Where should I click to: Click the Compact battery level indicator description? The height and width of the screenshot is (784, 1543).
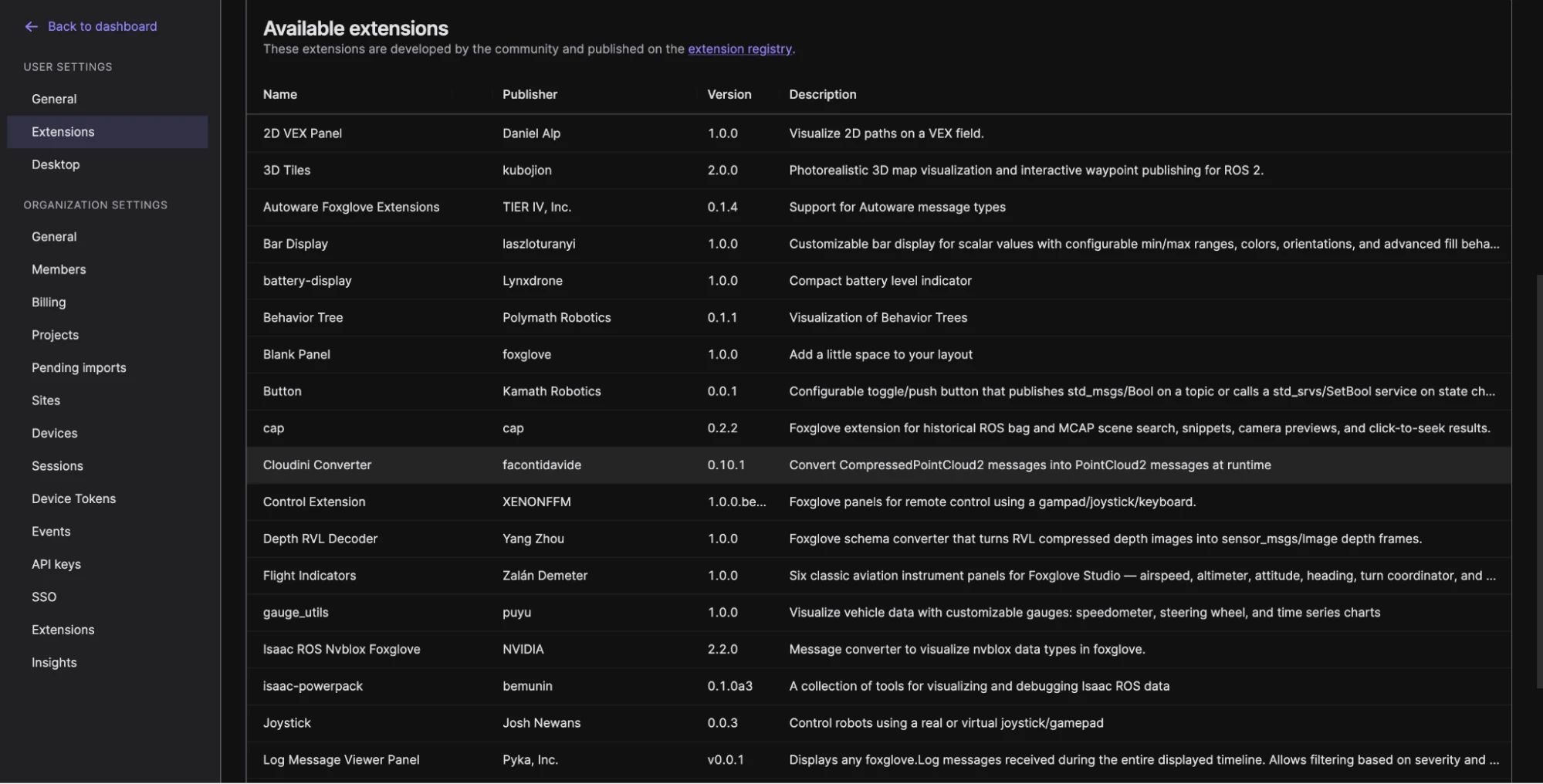880,282
